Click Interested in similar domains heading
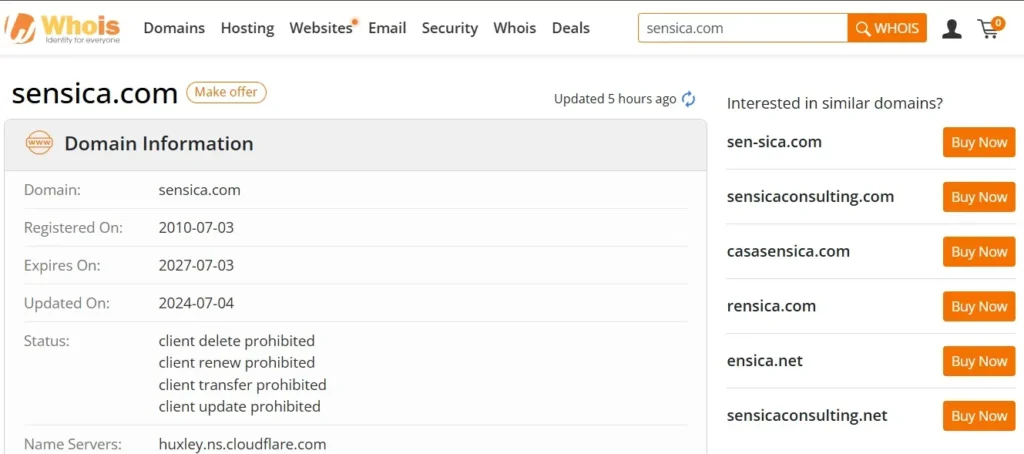Image resolution: width=1024 pixels, height=454 pixels. coord(835,103)
